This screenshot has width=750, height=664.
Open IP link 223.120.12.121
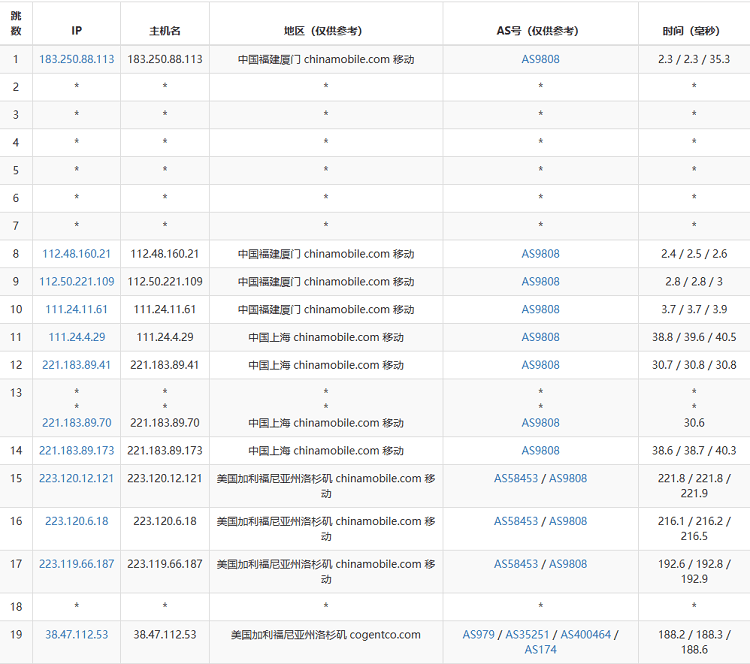[x=77, y=478]
